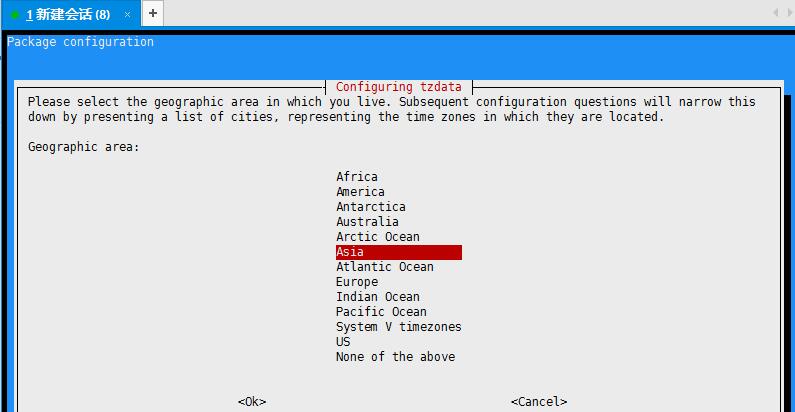Click the green status dot on the session tab
The height and width of the screenshot is (412, 795).
pos(15,14)
